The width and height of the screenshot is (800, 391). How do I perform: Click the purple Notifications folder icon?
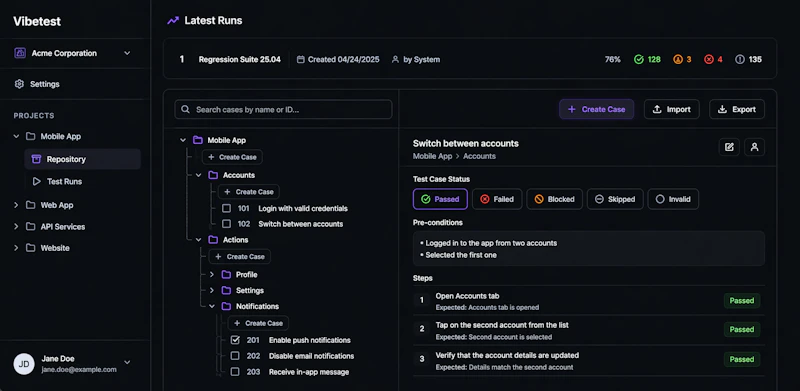coord(226,306)
